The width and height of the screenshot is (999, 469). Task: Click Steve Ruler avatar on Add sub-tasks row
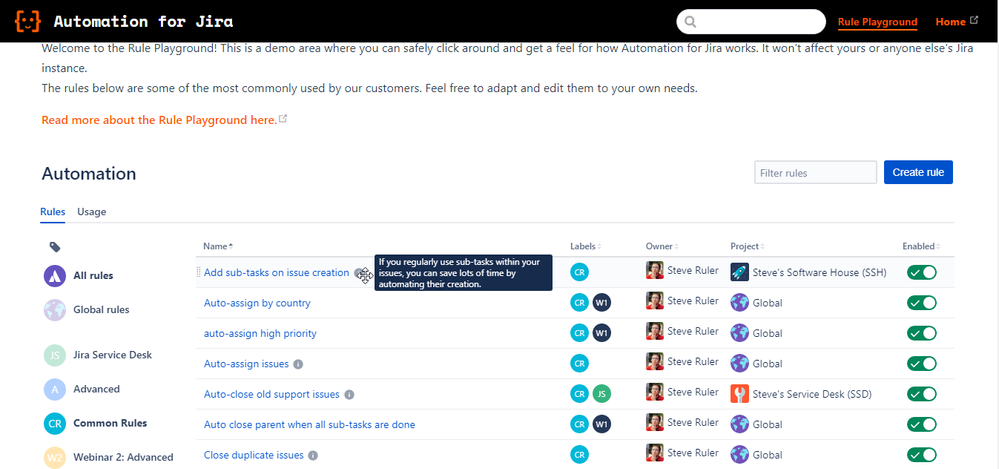click(x=655, y=270)
